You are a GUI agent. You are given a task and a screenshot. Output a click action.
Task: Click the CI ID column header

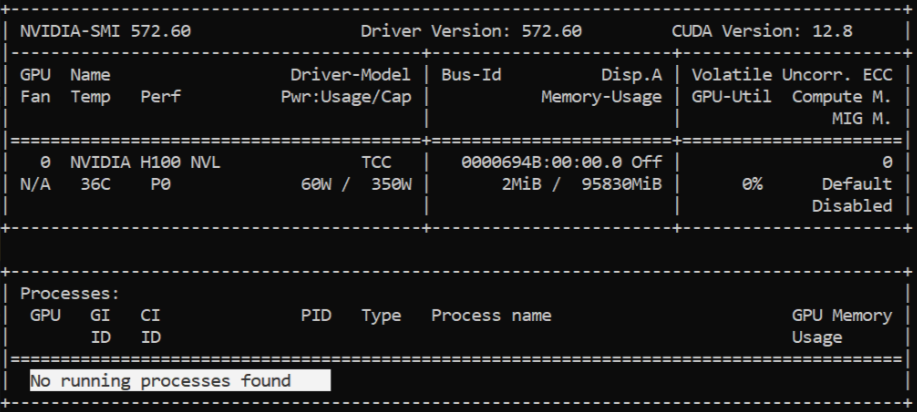[x=150, y=326]
